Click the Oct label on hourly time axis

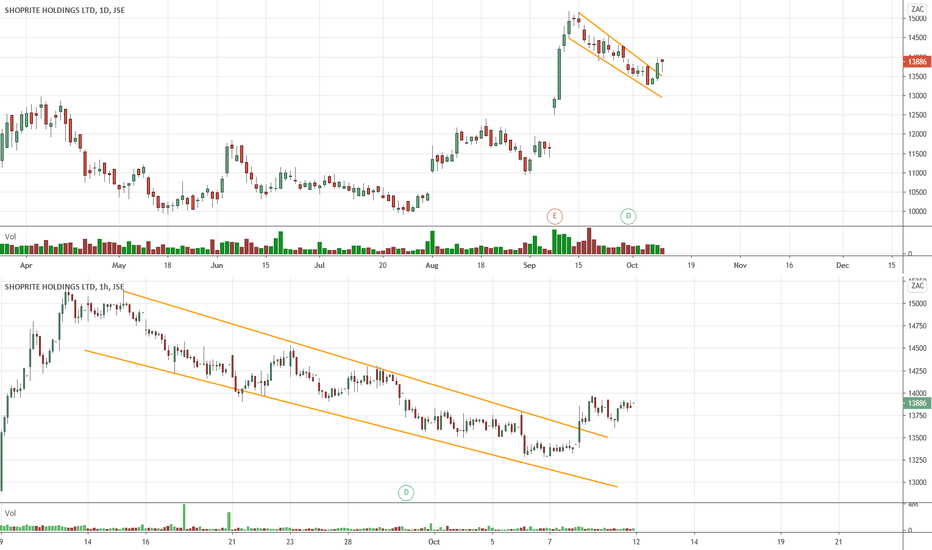[x=434, y=542]
